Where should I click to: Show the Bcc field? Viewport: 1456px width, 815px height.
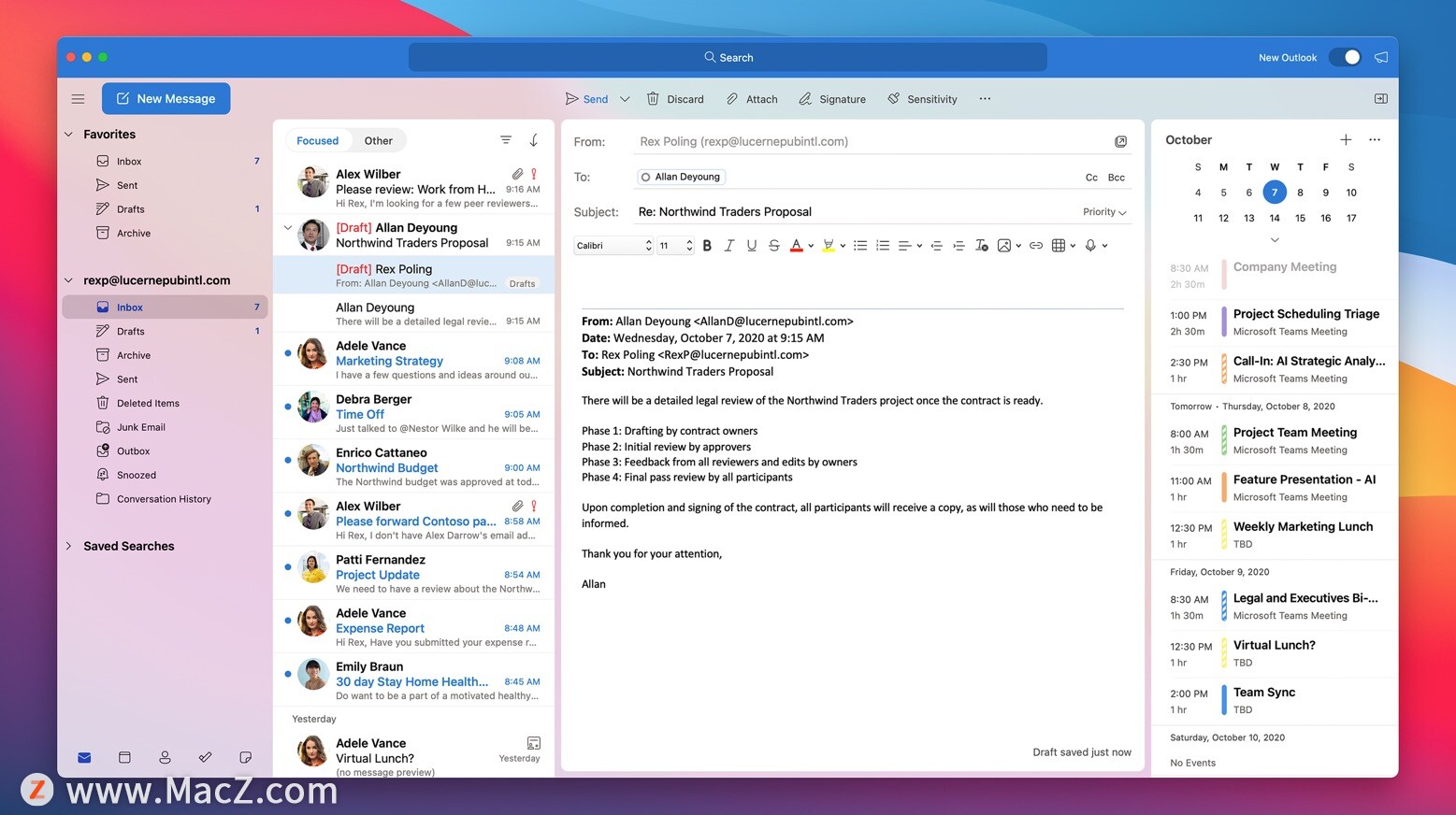pyautogui.click(x=1117, y=178)
